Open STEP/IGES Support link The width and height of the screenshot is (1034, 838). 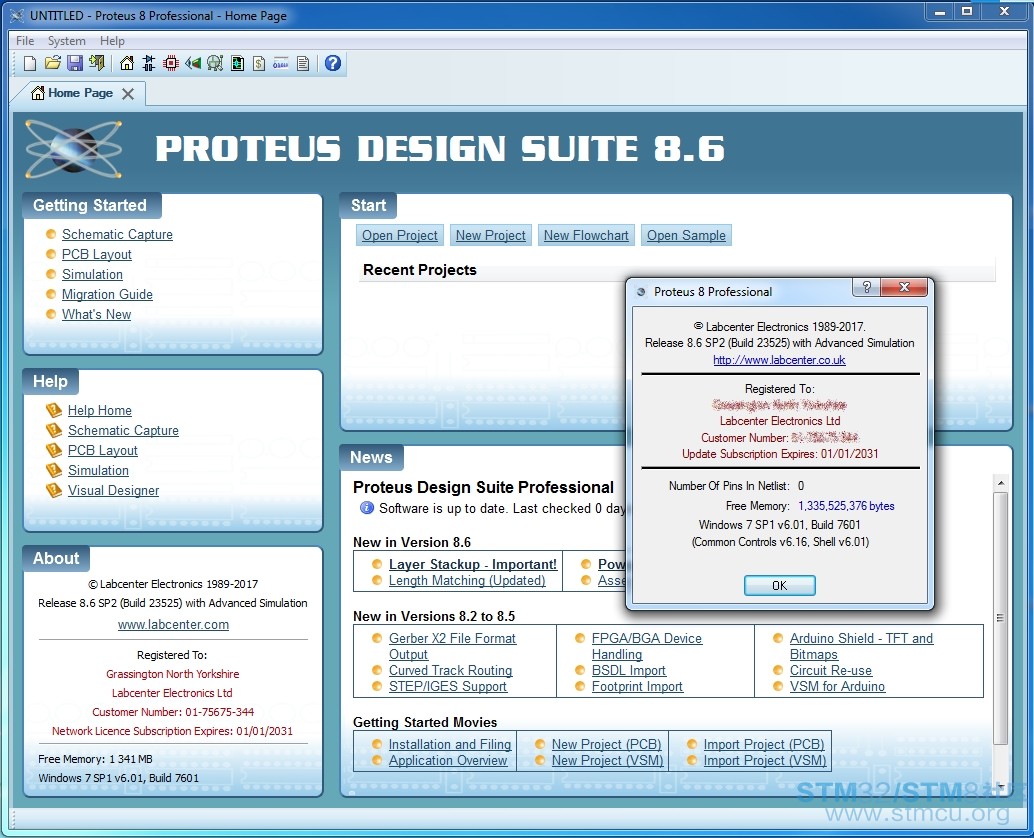[448, 686]
